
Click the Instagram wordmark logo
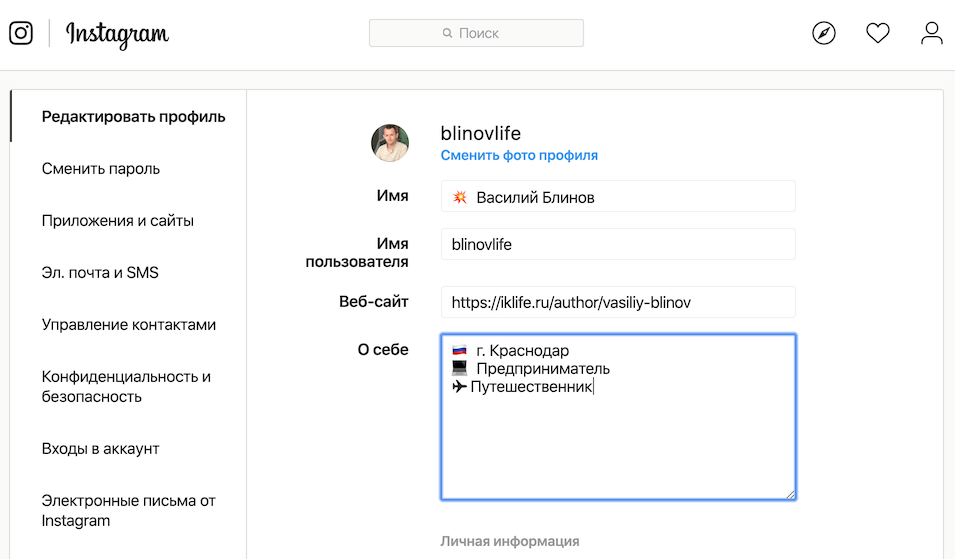[117, 34]
